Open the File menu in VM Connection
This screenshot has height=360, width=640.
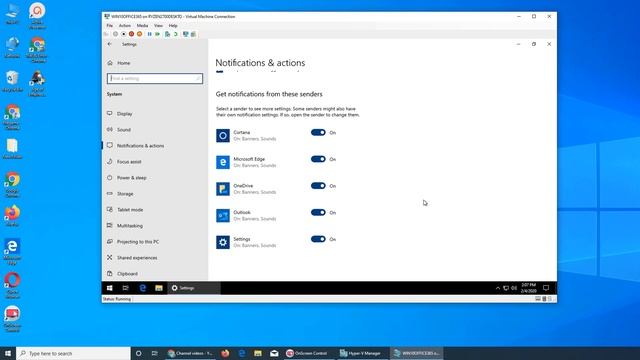click(109, 25)
